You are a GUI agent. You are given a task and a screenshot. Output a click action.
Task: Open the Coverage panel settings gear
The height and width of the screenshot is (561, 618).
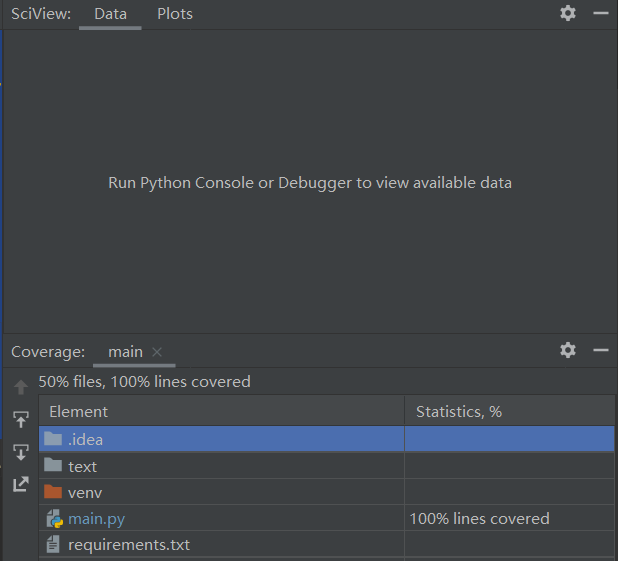pyautogui.click(x=568, y=350)
